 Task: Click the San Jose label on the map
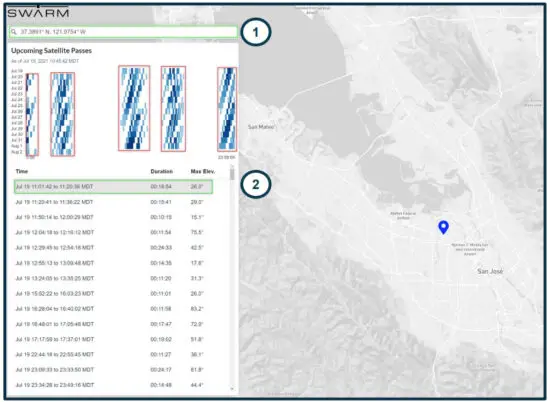click(490, 271)
